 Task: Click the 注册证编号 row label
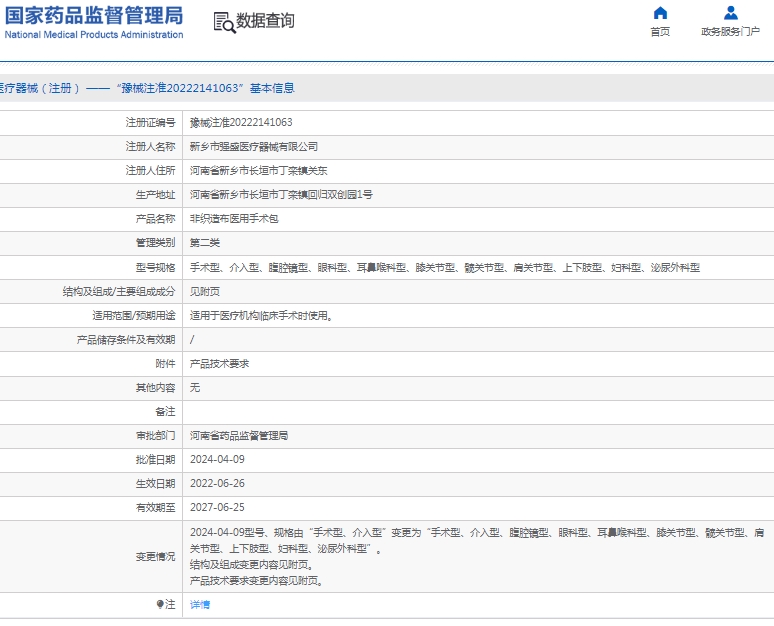(150, 122)
